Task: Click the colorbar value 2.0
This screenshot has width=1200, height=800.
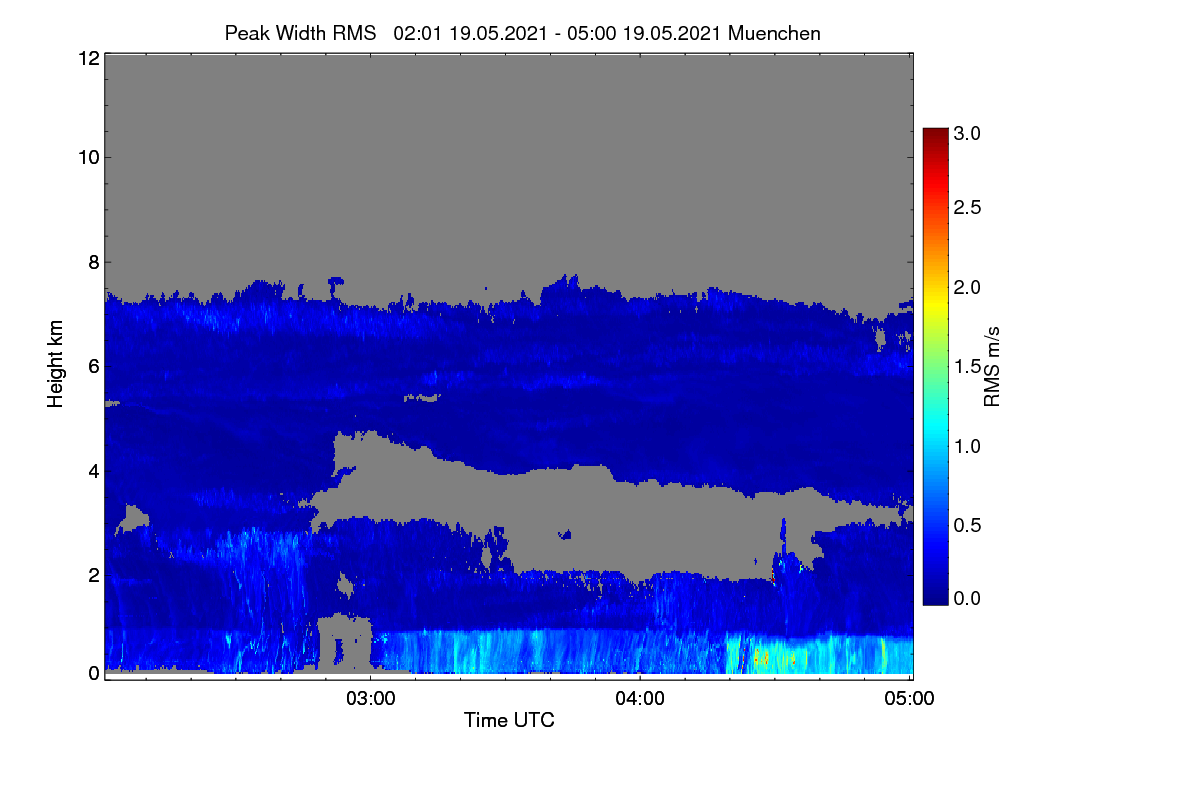Action: pyautogui.click(x=967, y=288)
